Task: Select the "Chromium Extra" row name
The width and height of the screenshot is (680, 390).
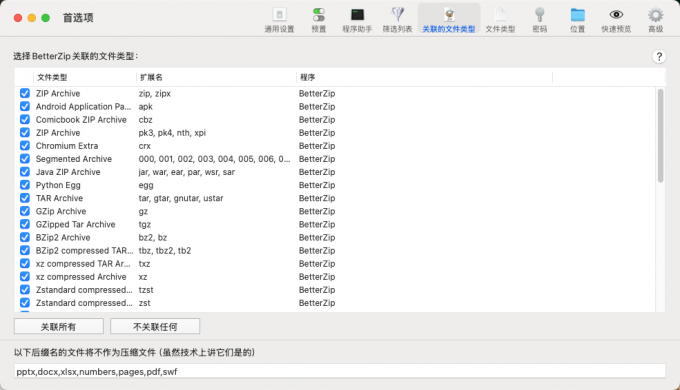Action: [67, 145]
